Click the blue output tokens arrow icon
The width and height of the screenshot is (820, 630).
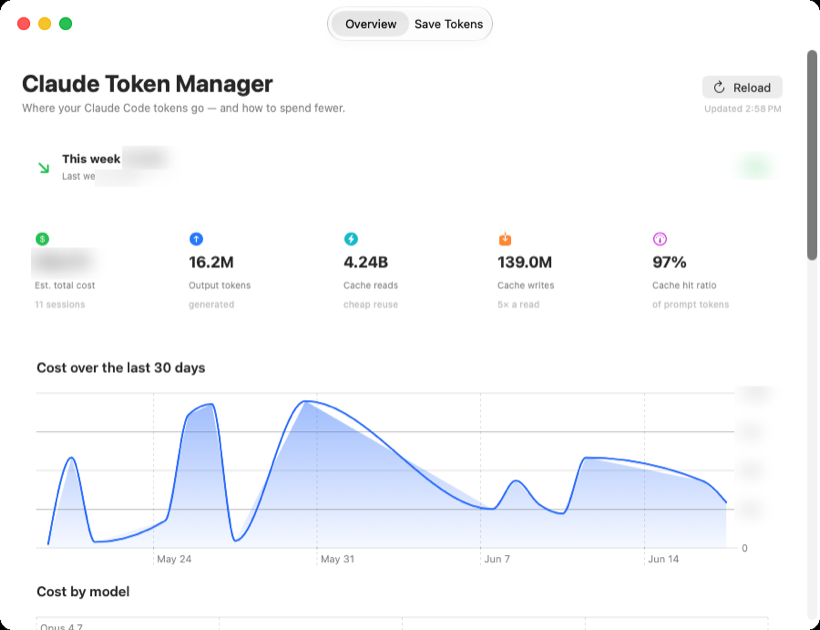tap(196, 239)
